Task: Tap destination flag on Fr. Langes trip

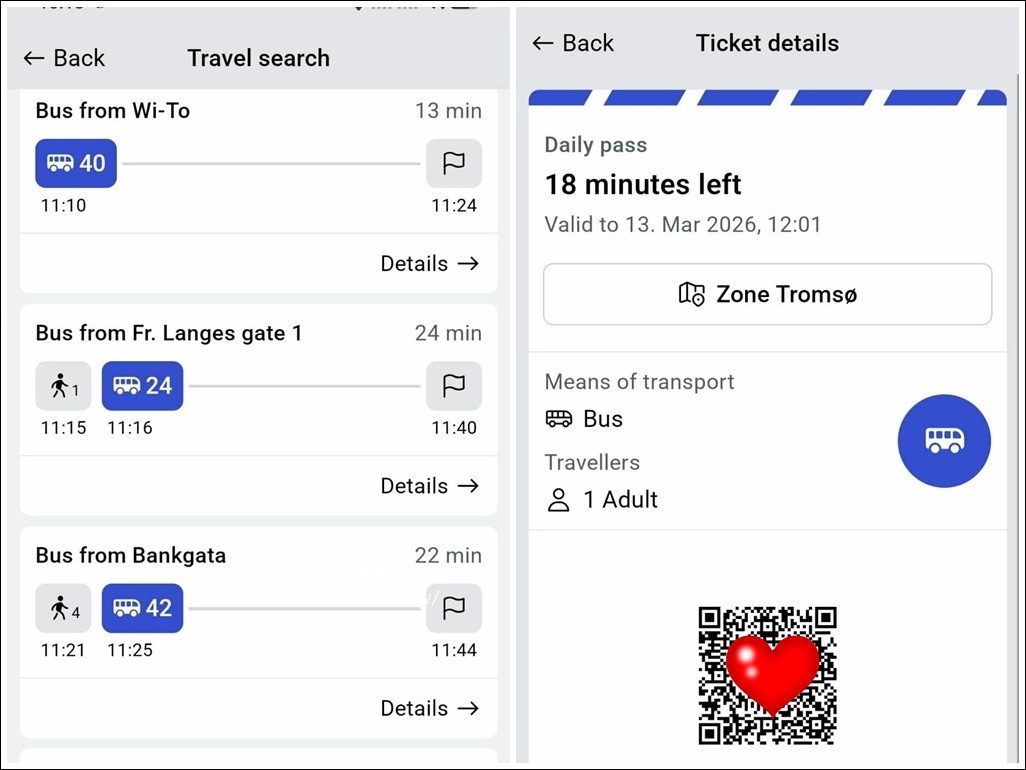Action: point(454,386)
